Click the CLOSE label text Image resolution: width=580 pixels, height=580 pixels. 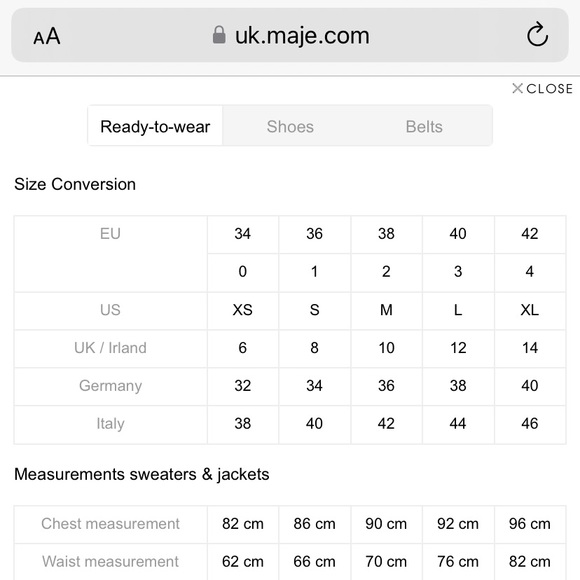click(549, 89)
